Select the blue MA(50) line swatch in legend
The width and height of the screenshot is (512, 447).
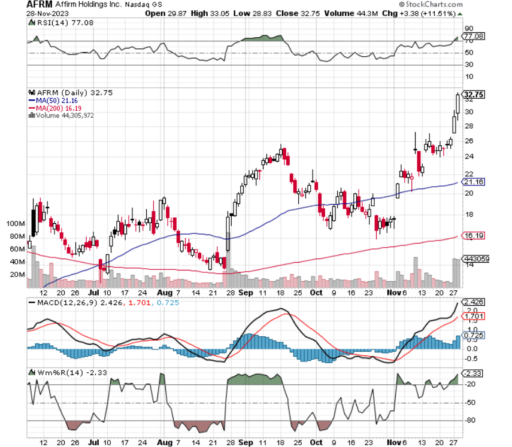click(32, 100)
